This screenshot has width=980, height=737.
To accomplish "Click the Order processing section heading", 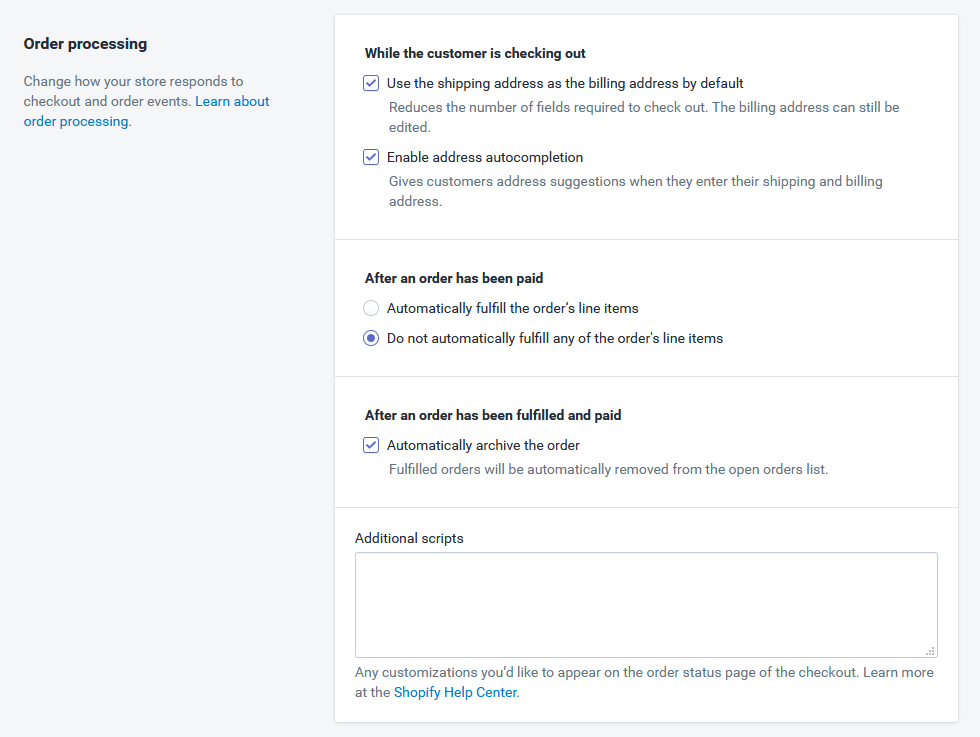I will point(86,44).
